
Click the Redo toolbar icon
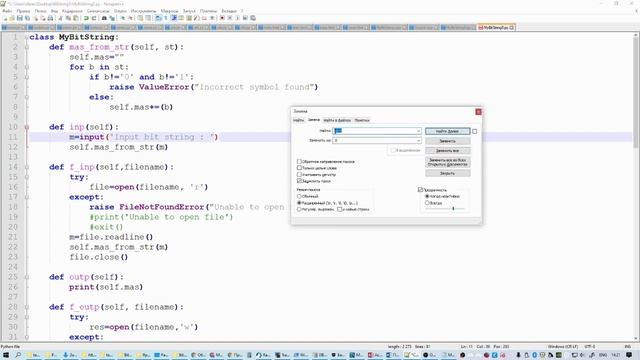94,18
